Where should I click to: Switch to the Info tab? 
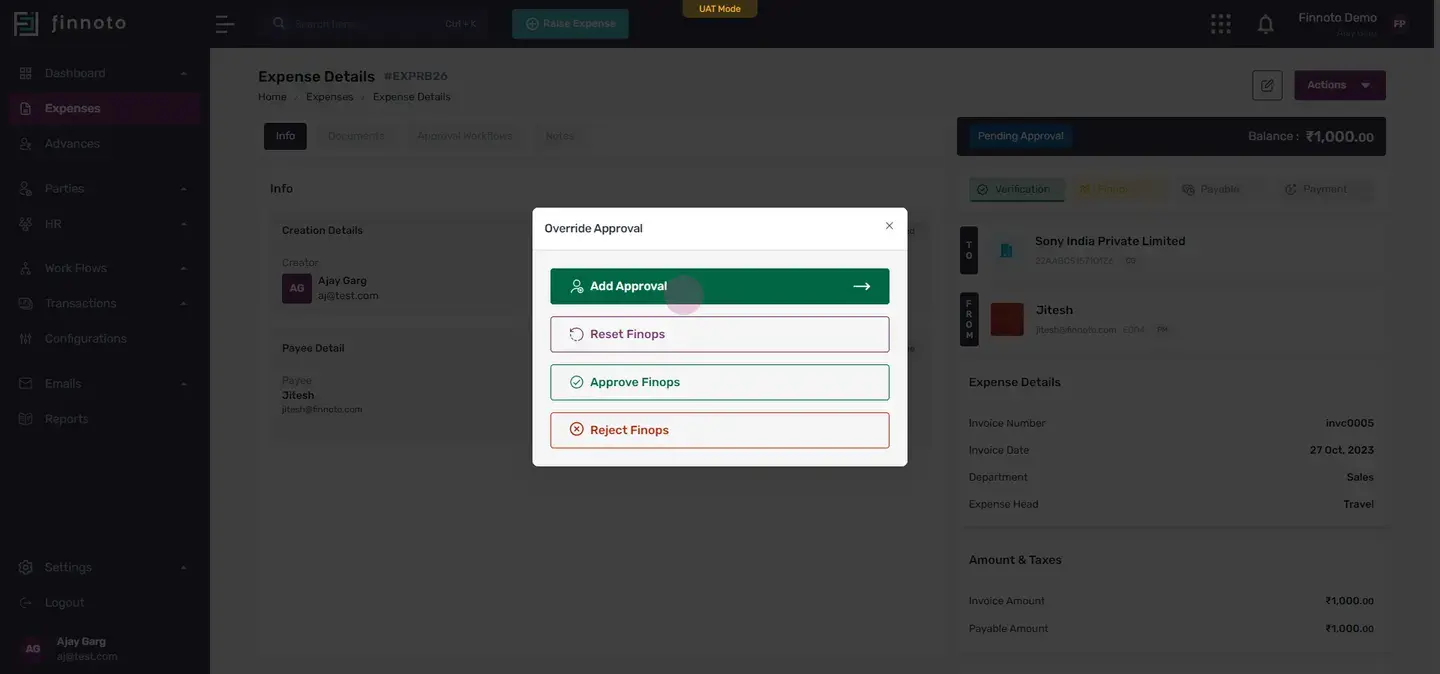[285, 136]
